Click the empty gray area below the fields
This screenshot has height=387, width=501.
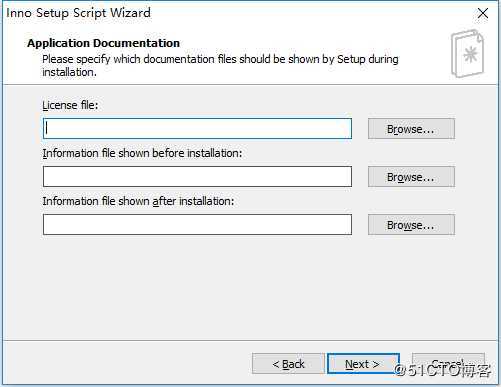[x=250, y=287]
